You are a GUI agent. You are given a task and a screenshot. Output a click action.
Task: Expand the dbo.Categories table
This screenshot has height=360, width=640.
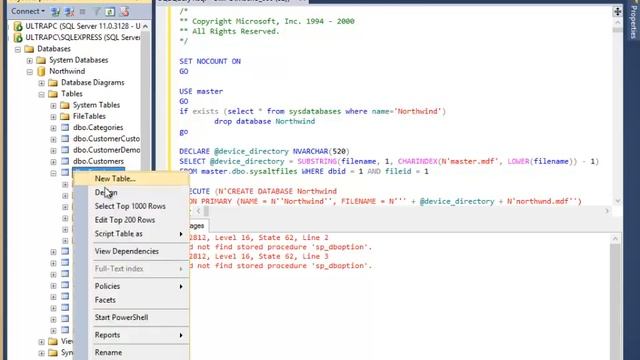(x=53, y=128)
